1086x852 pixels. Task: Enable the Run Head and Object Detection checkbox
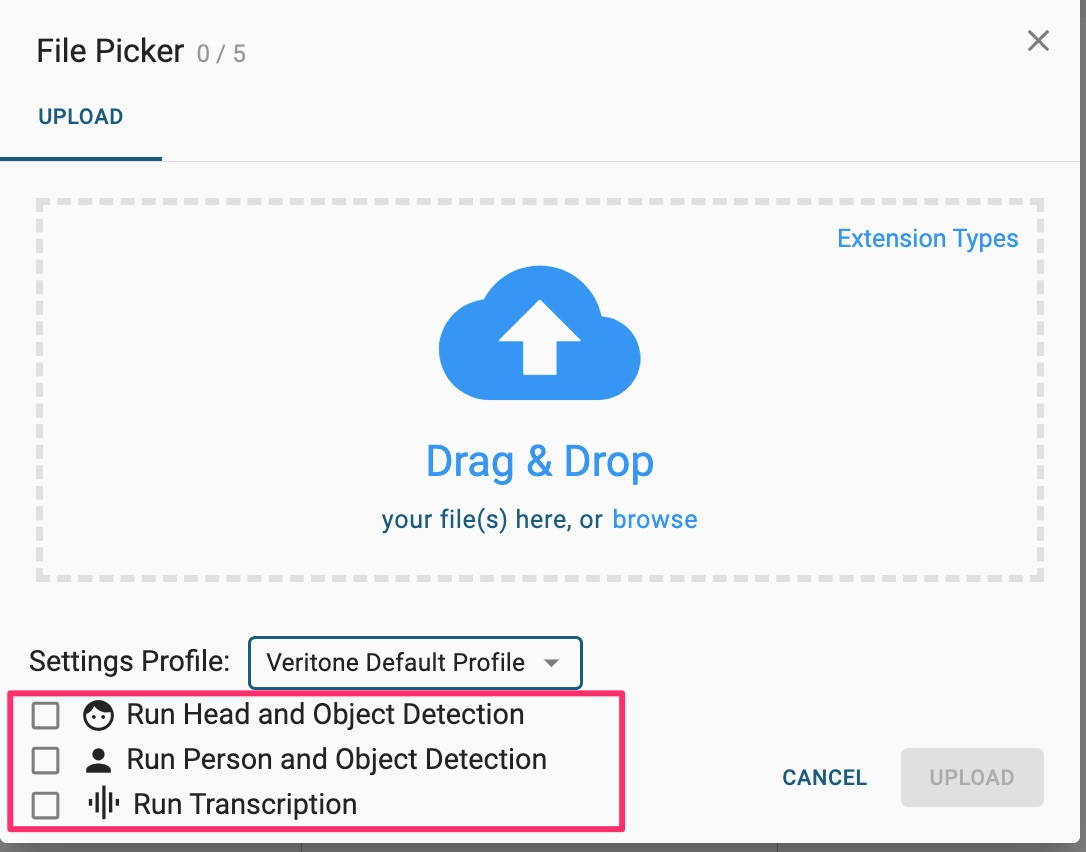[x=46, y=716]
